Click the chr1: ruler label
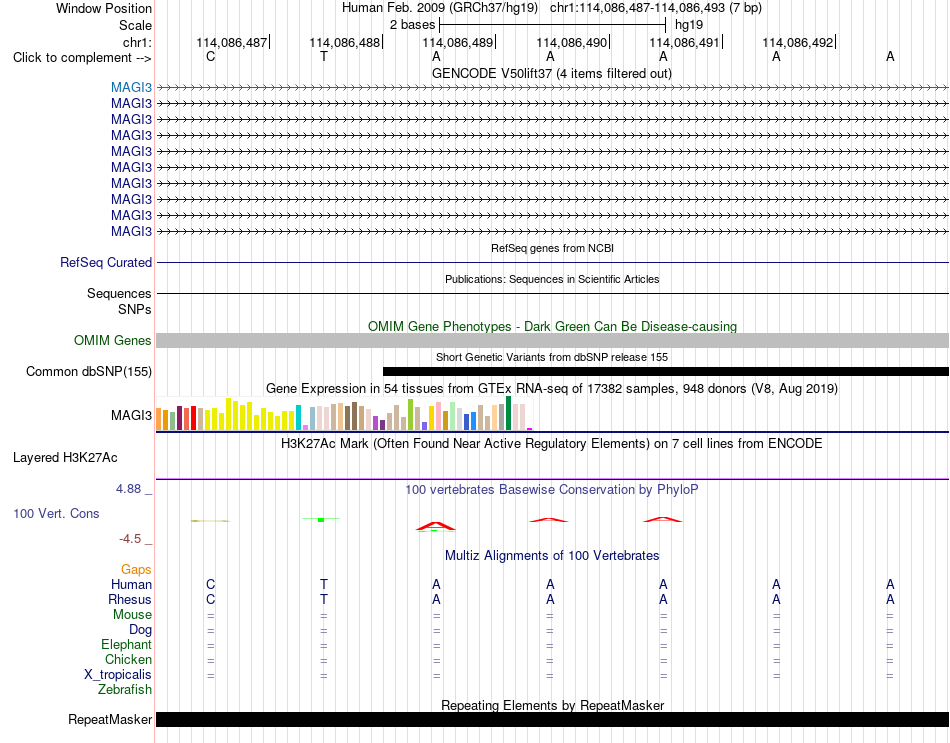This screenshot has height=743, width=950. click(137, 42)
